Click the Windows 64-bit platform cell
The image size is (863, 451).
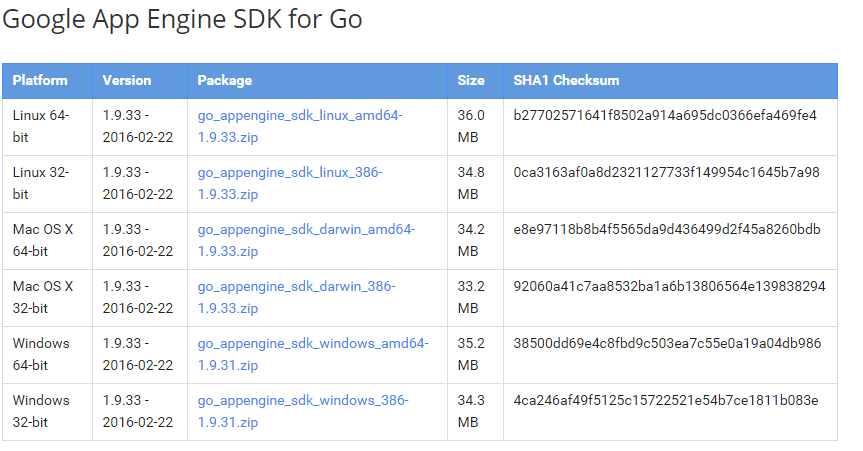41,353
